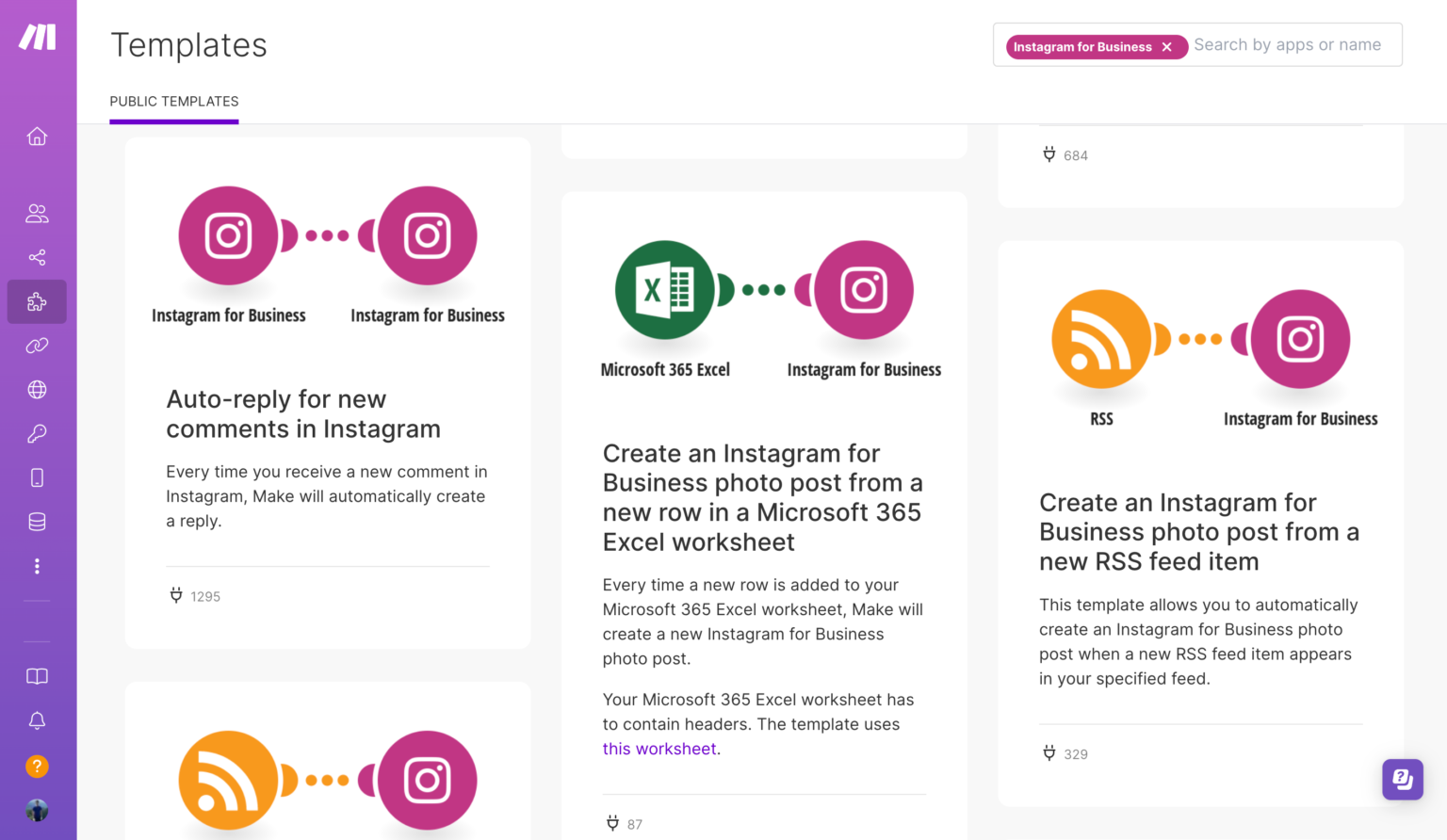Image resolution: width=1447 pixels, height=840 pixels.
Task: Open Webhooks globe icon
Action: point(37,389)
